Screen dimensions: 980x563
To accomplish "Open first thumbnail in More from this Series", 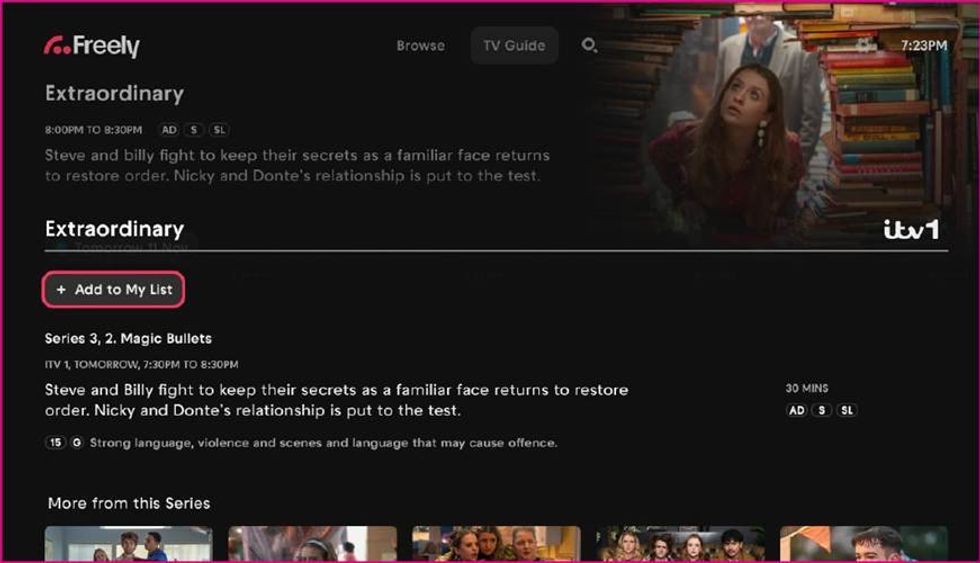I will (x=128, y=544).
